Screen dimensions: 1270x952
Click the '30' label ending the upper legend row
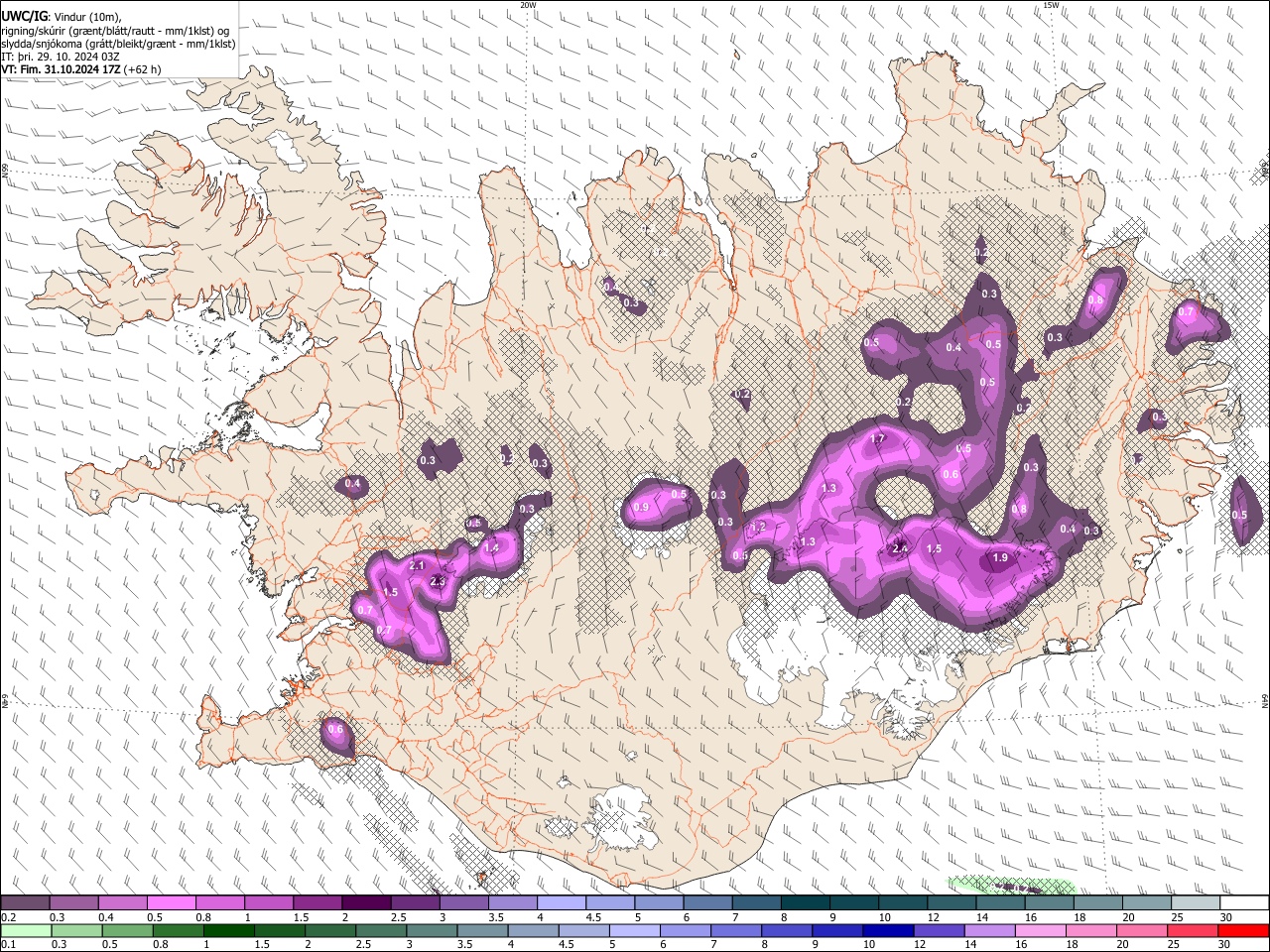point(1226,917)
